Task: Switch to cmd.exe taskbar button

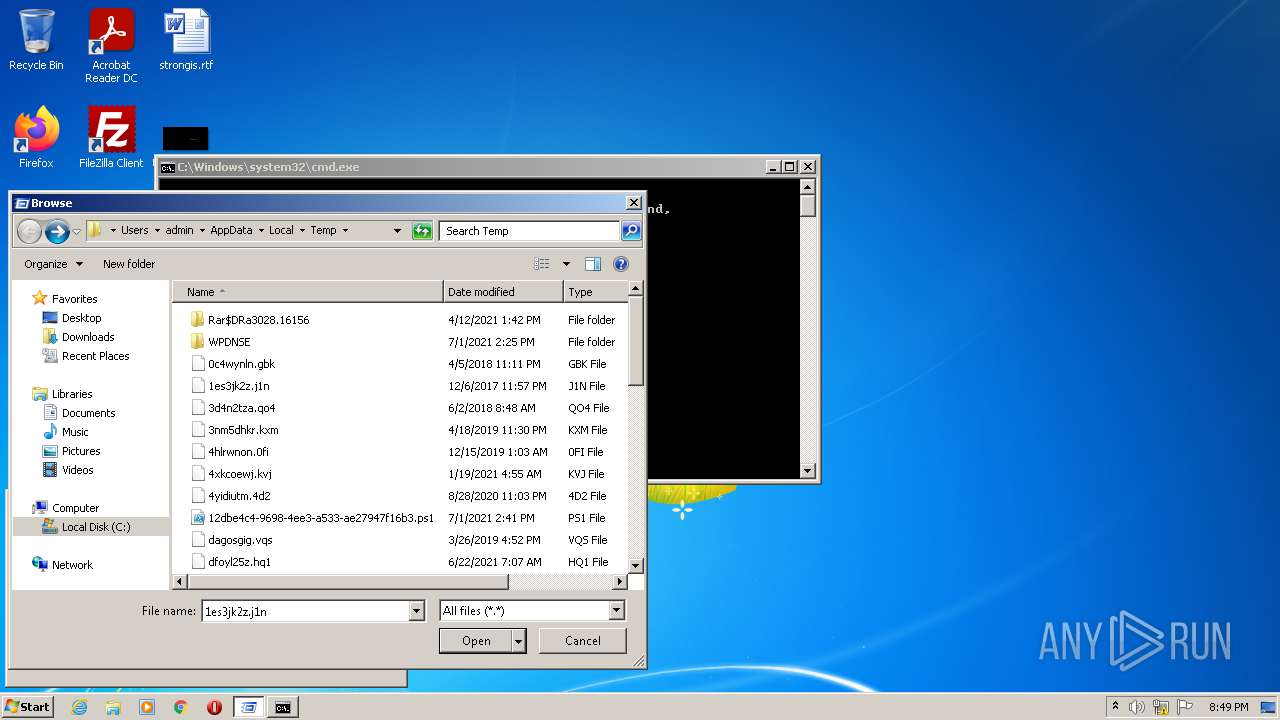Action: (283, 707)
